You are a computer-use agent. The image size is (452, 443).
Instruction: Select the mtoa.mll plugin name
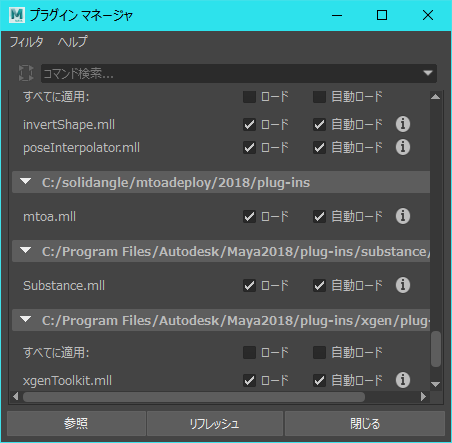click(49, 217)
